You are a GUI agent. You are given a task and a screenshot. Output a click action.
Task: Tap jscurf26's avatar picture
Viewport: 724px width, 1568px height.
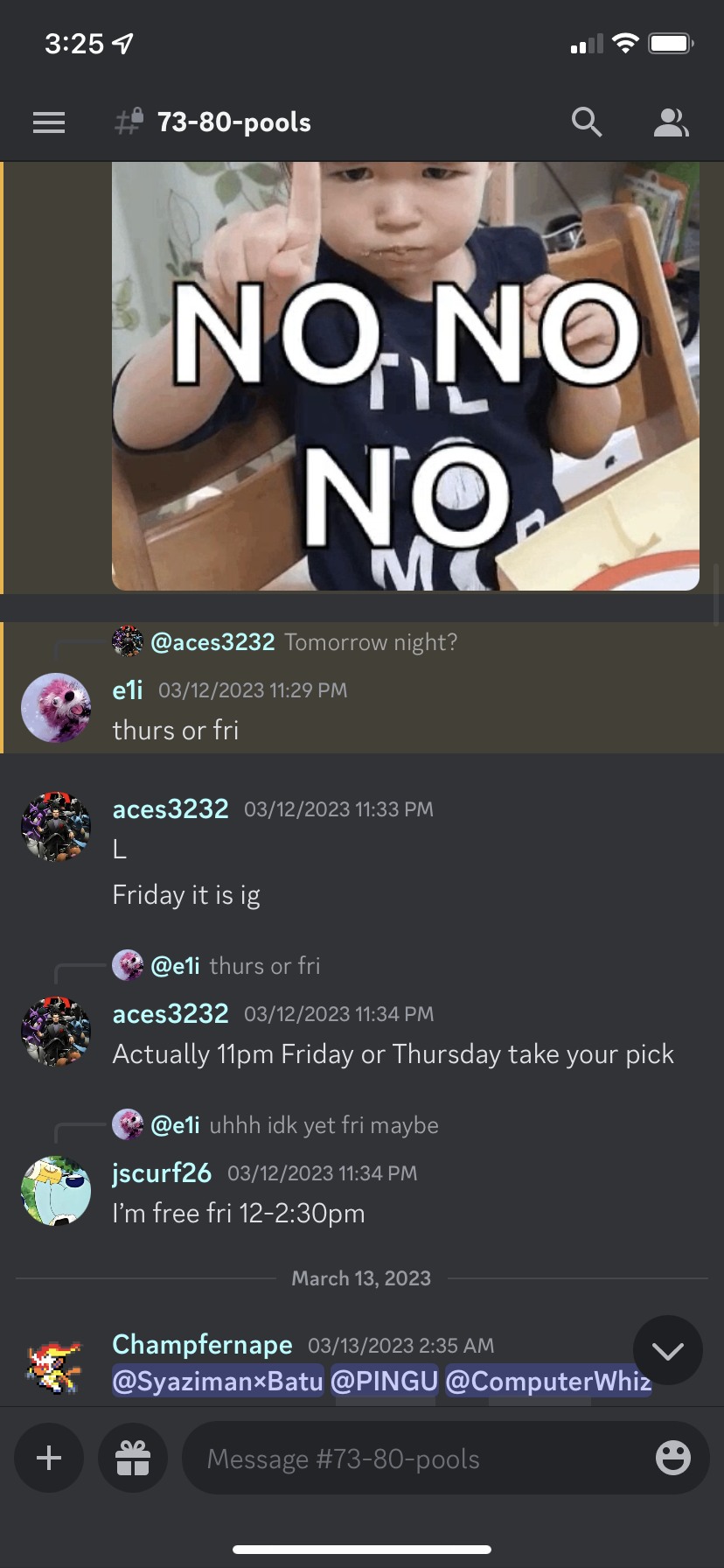click(56, 1191)
